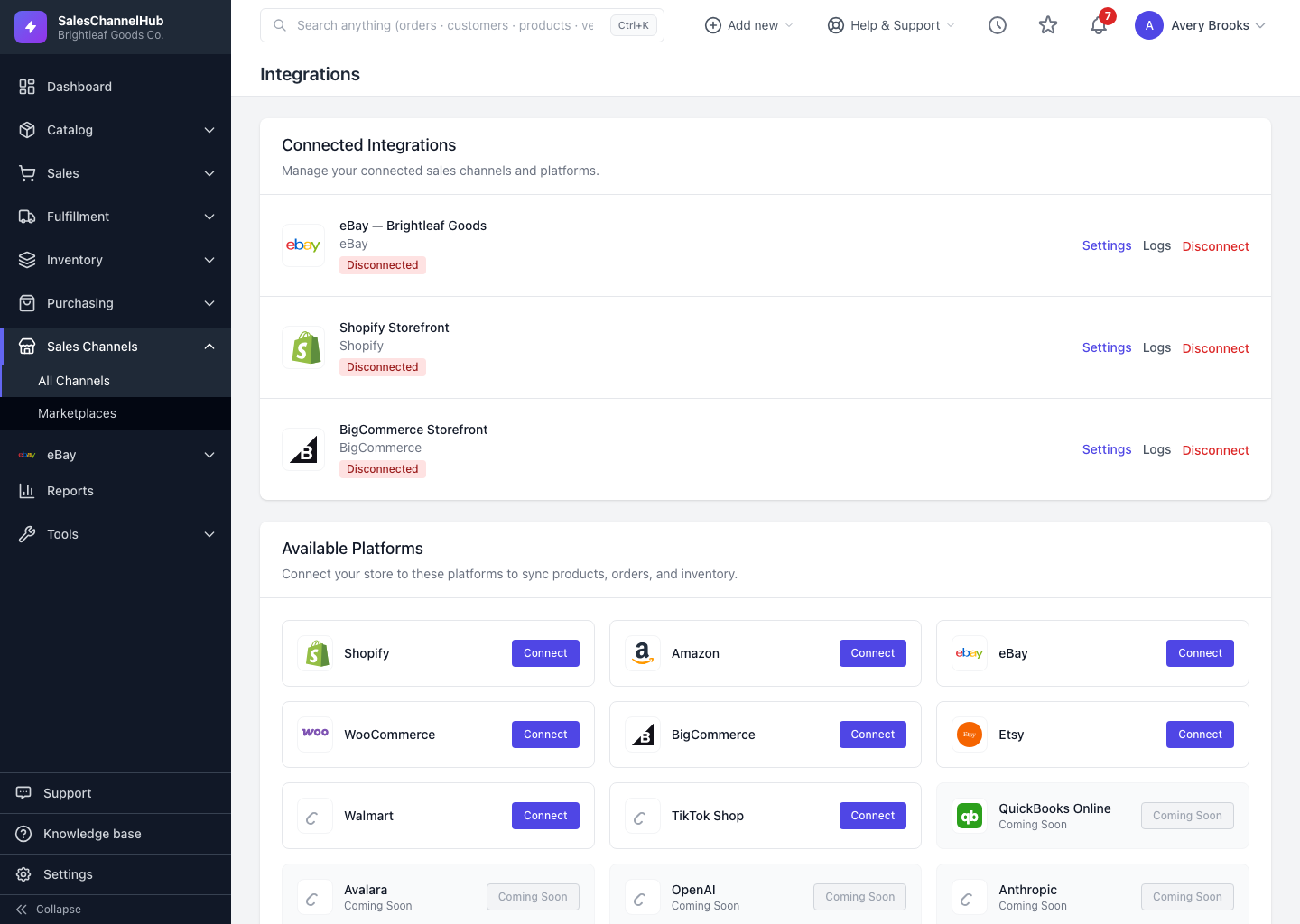The height and width of the screenshot is (924, 1300).
Task: Connect the Amazon platform
Action: (x=873, y=653)
